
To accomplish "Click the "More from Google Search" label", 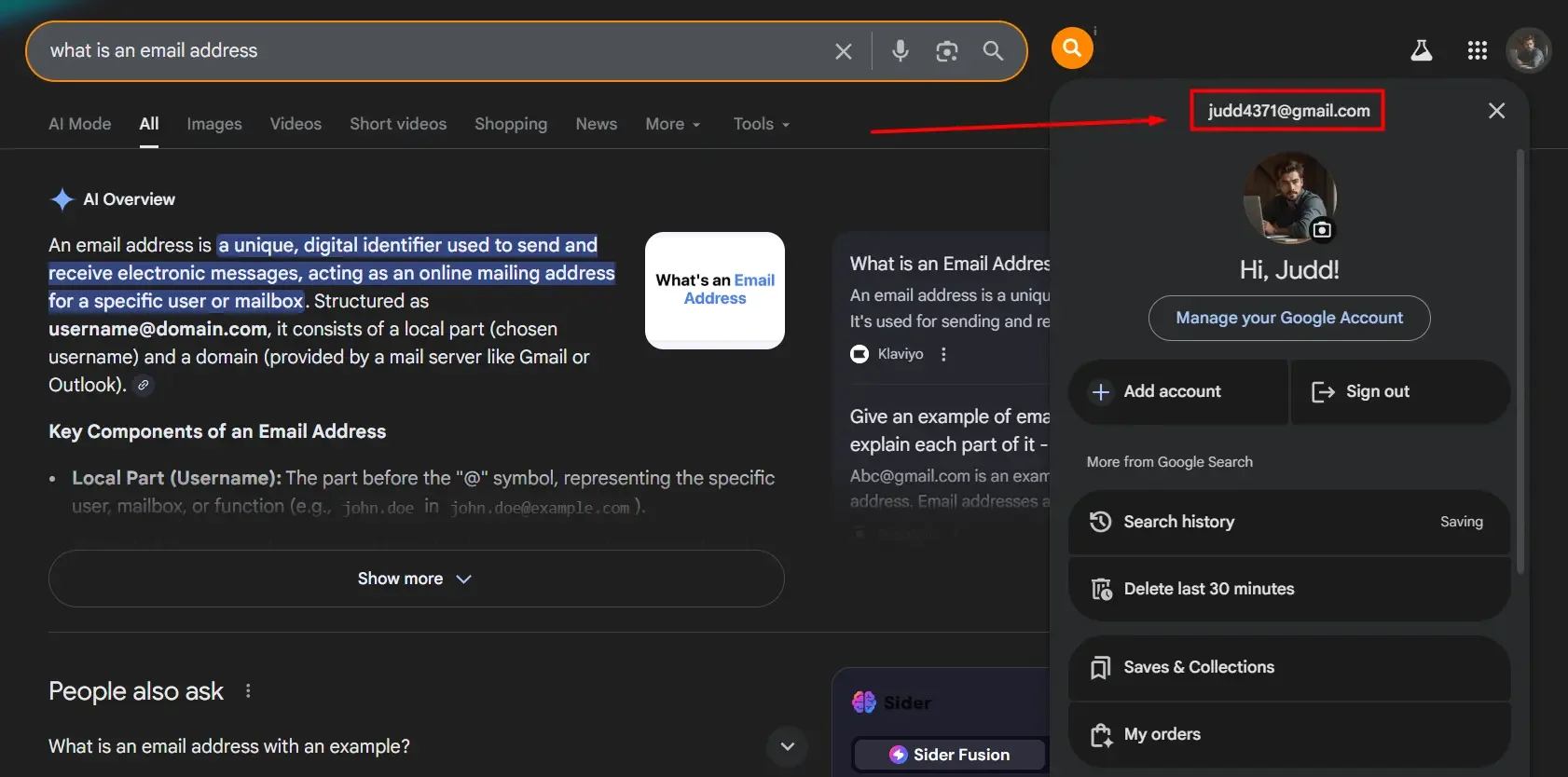I will pyautogui.click(x=1169, y=462).
